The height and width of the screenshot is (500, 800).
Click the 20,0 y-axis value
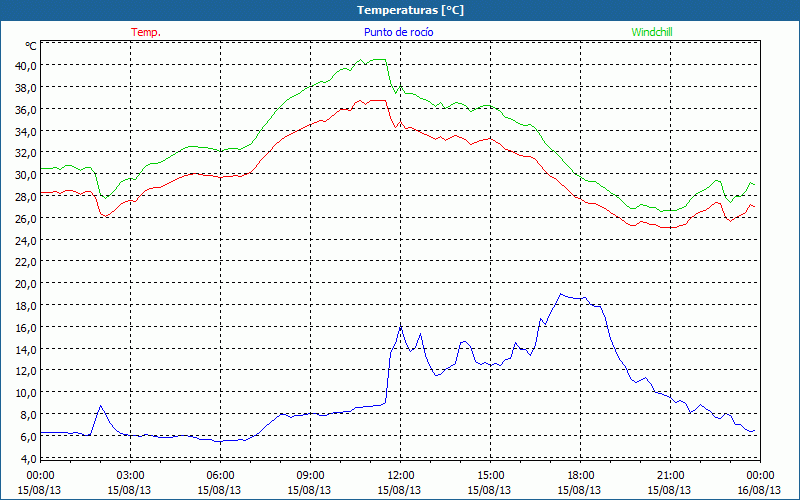(x=26, y=284)
